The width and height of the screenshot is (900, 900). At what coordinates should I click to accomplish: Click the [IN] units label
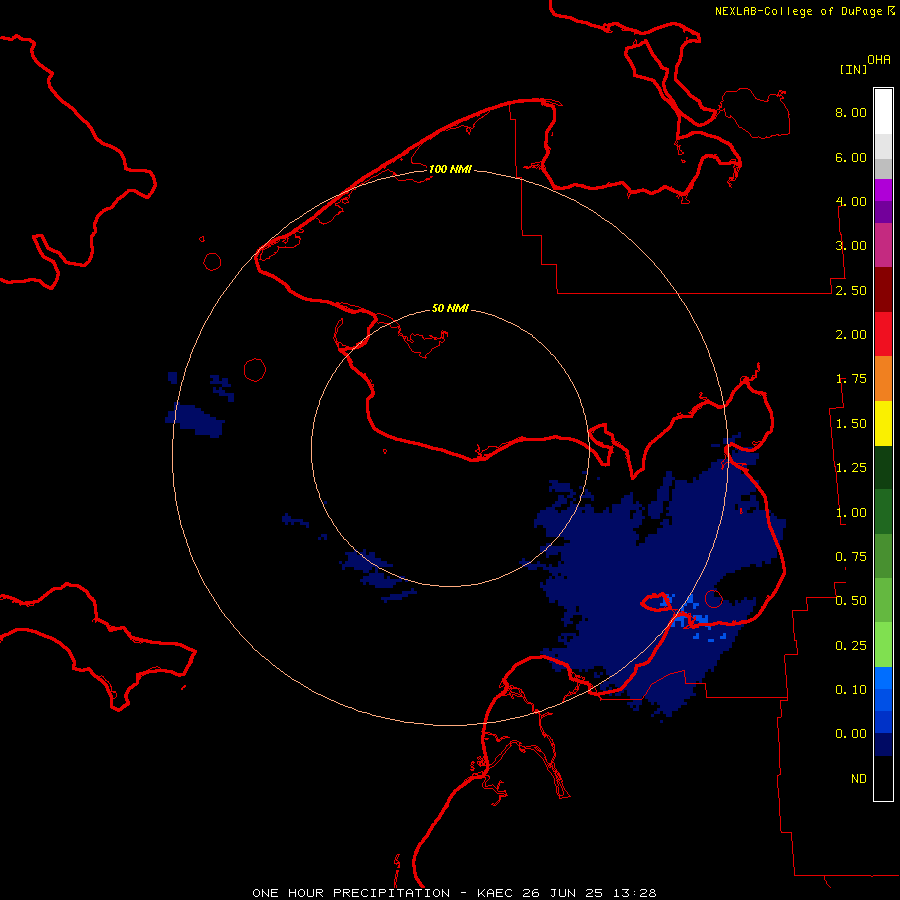[x=853, y=69]
